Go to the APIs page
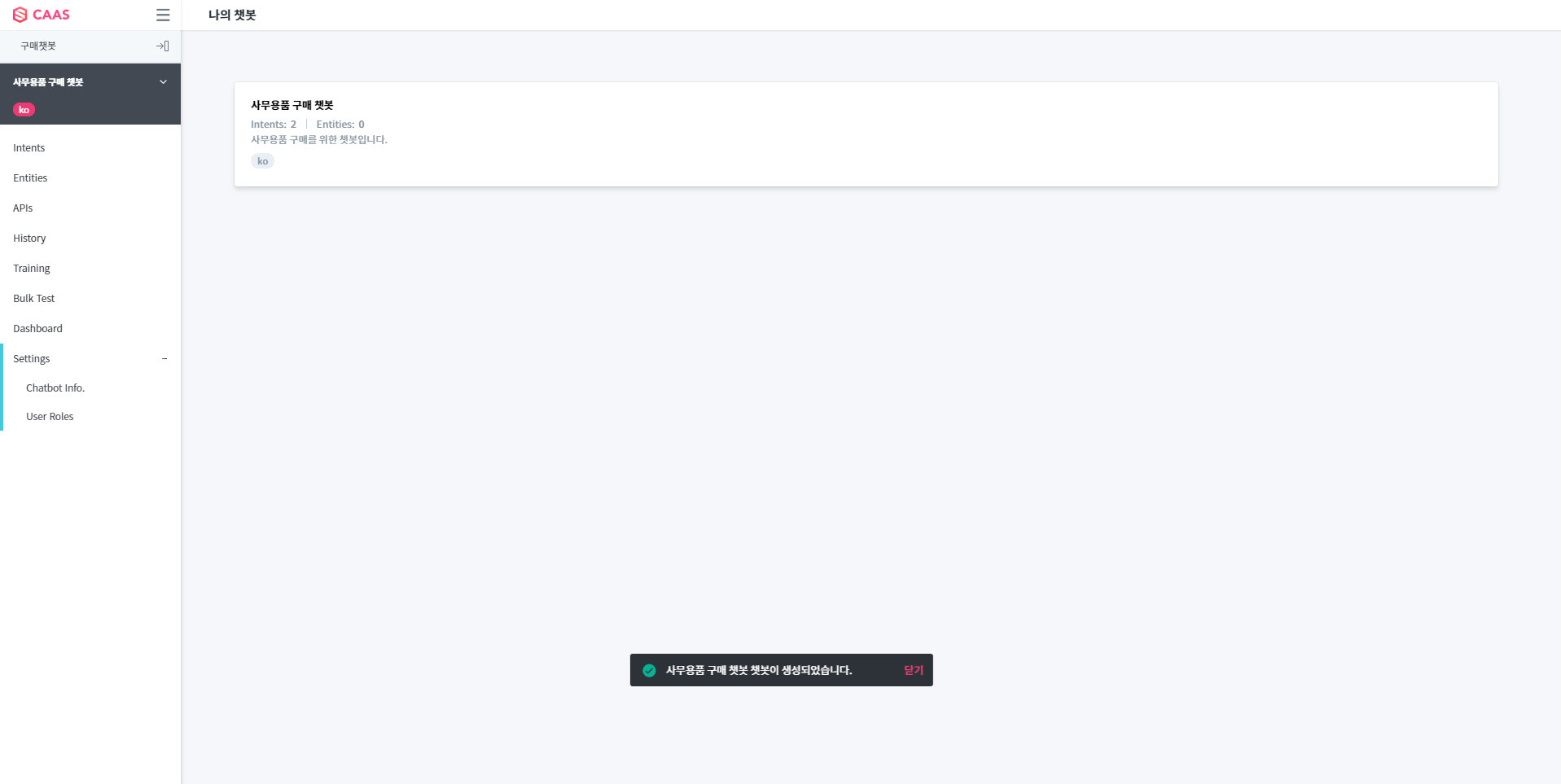 coord(23,208)
